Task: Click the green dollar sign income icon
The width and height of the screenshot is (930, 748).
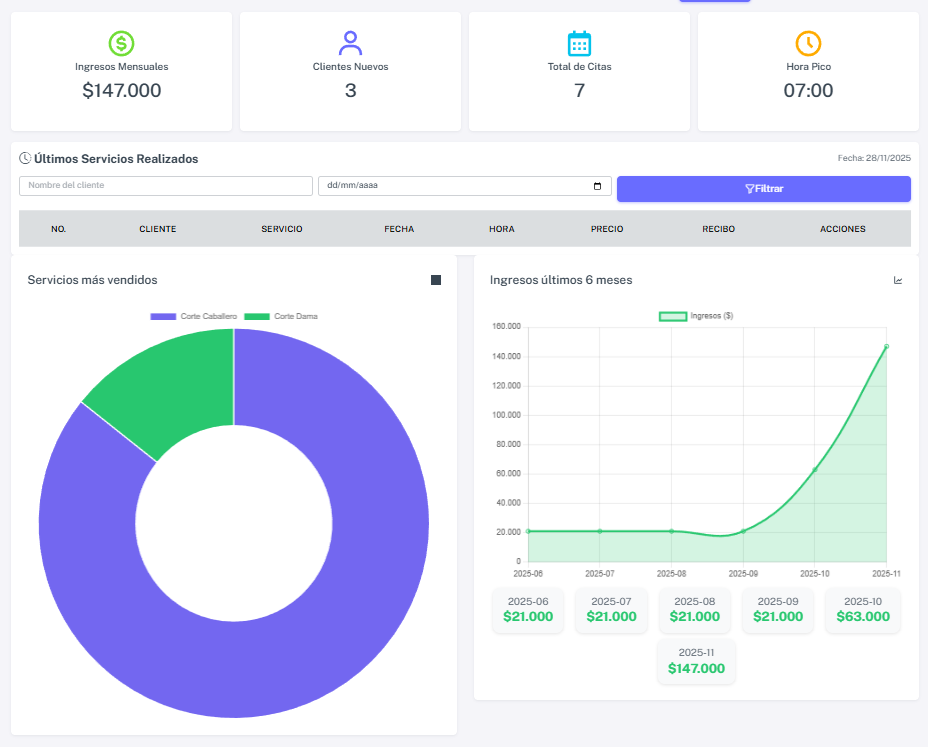Action: pos(121,43)
